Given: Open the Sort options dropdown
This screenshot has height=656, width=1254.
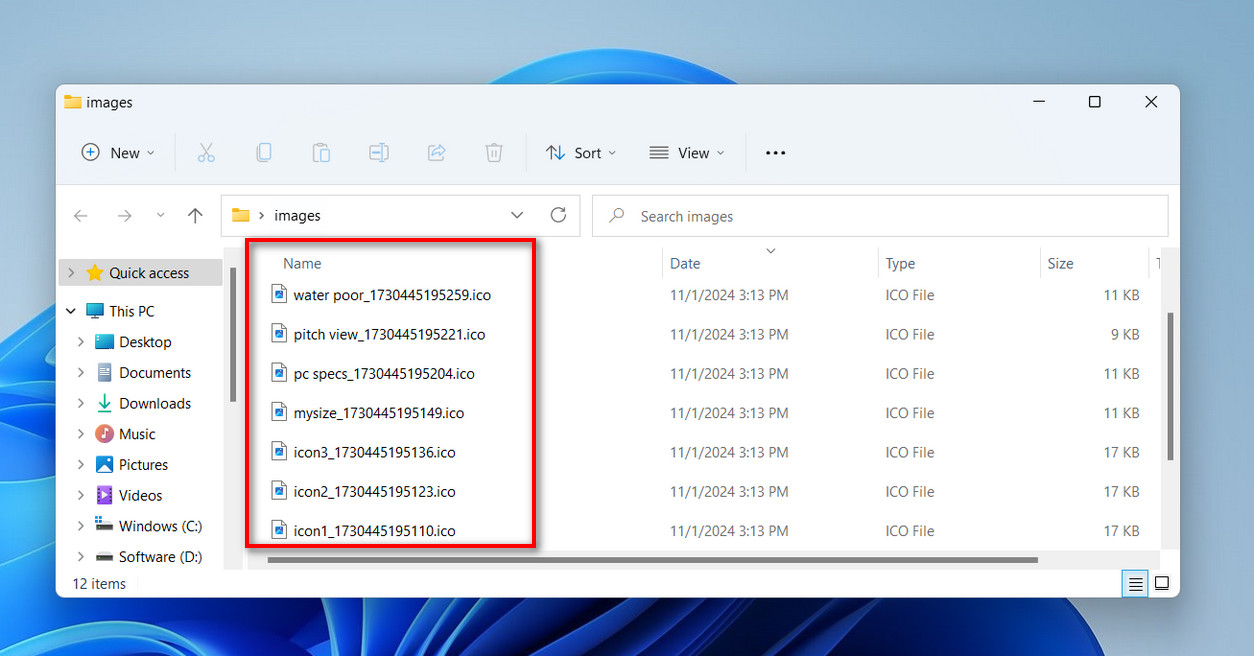Looking at the screenshot, I should (x=581, y=153).
